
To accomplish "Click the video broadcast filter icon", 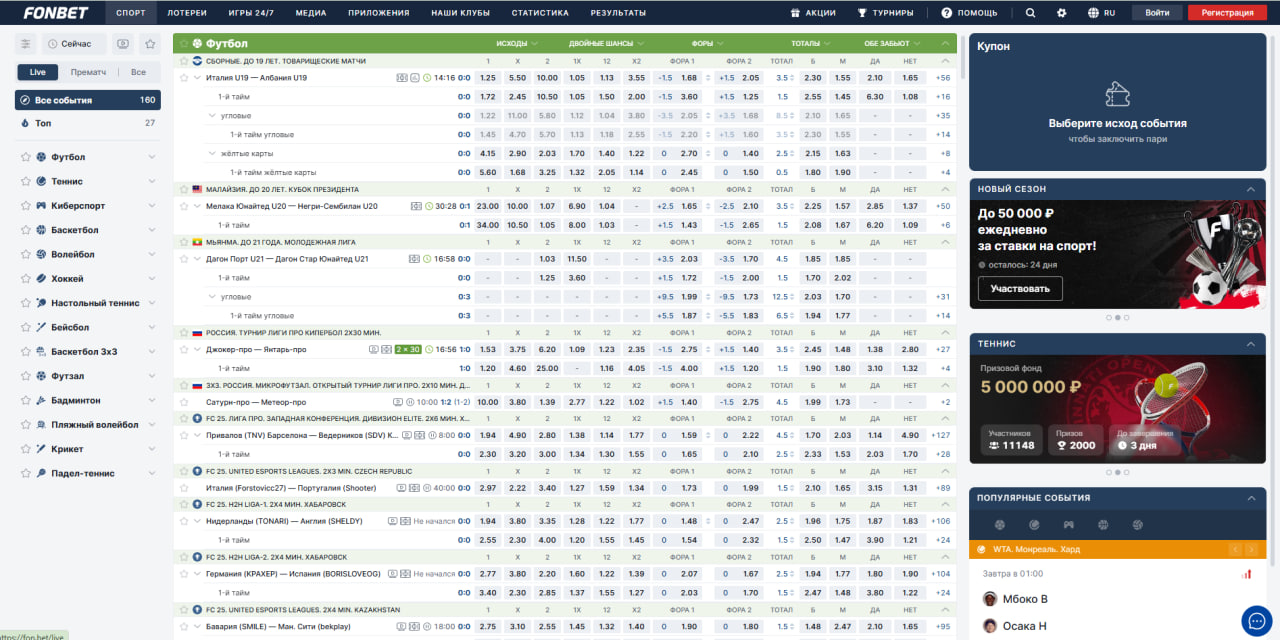I will tap(122, 44).
